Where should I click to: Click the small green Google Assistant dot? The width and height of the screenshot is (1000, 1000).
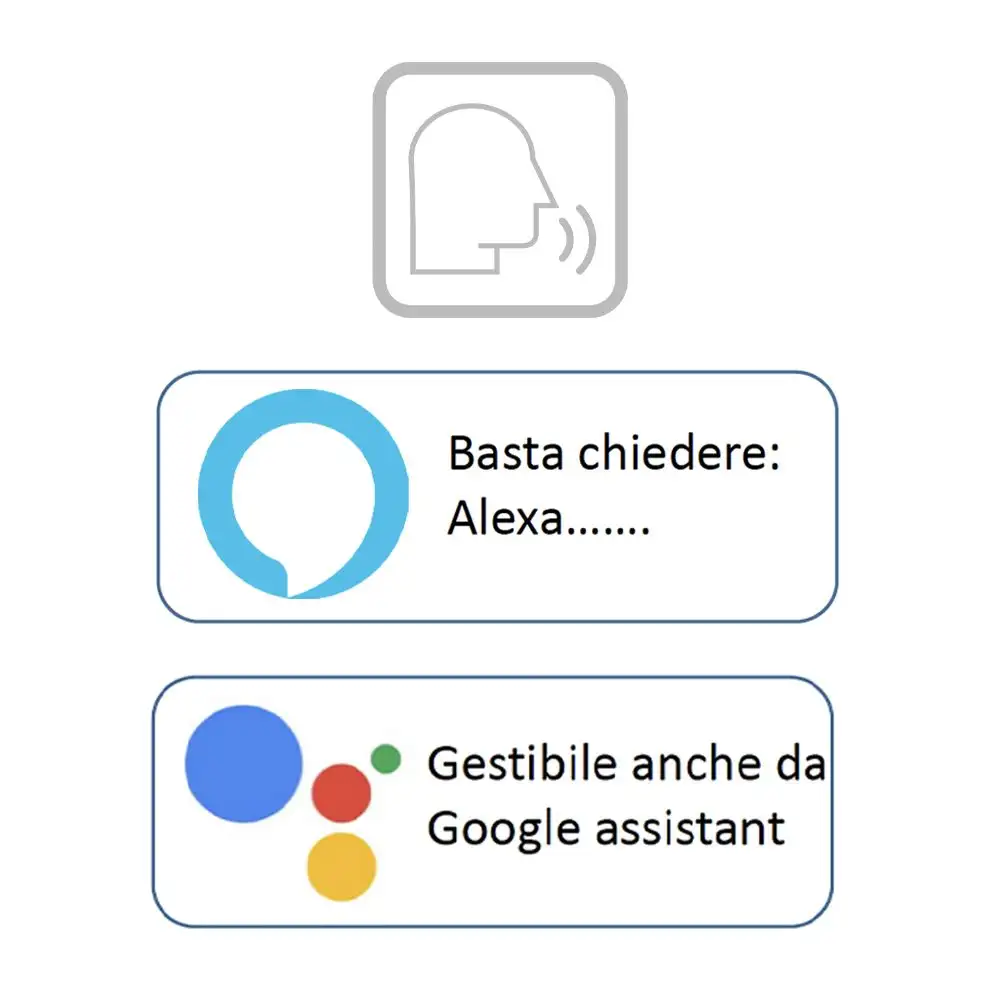pos(385,759)
